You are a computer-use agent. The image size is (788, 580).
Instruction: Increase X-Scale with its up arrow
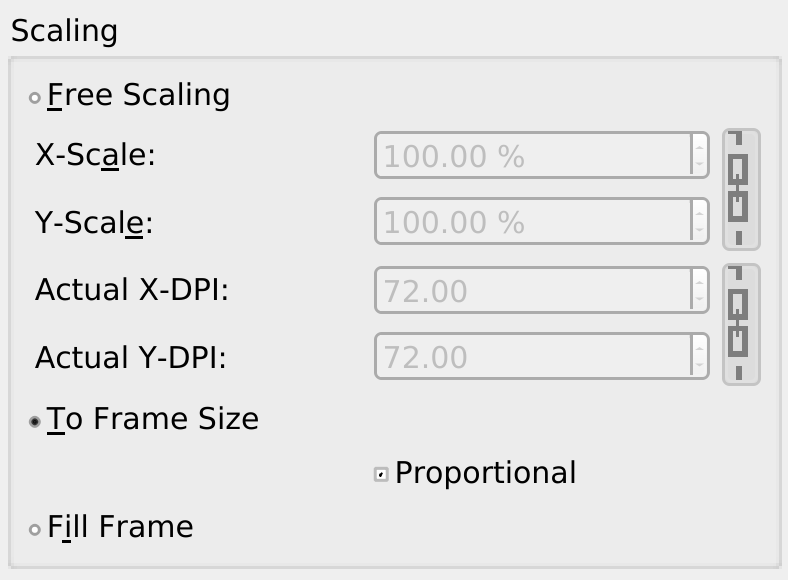pos(699,146)
